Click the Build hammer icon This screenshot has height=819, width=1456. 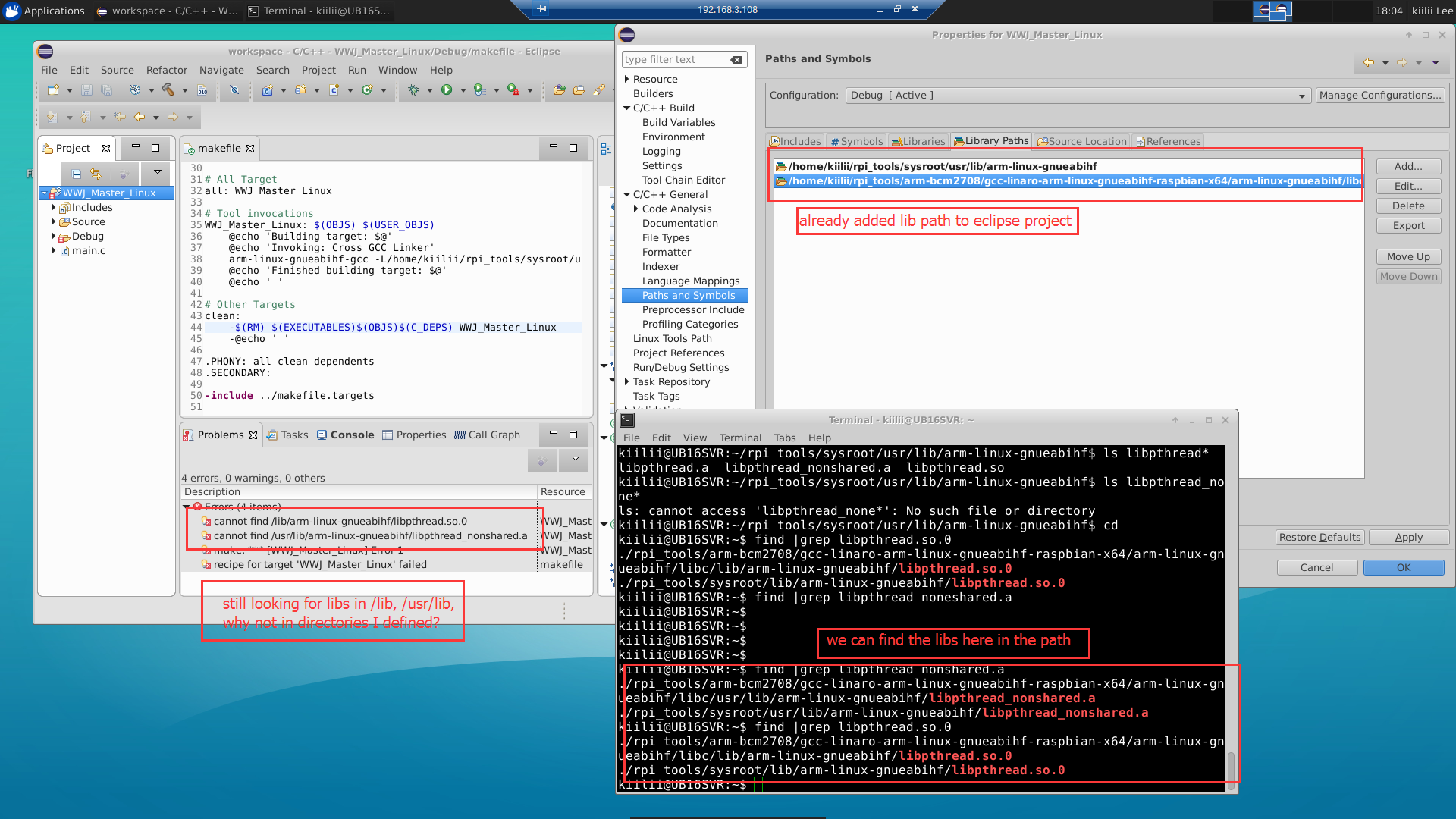168,90
